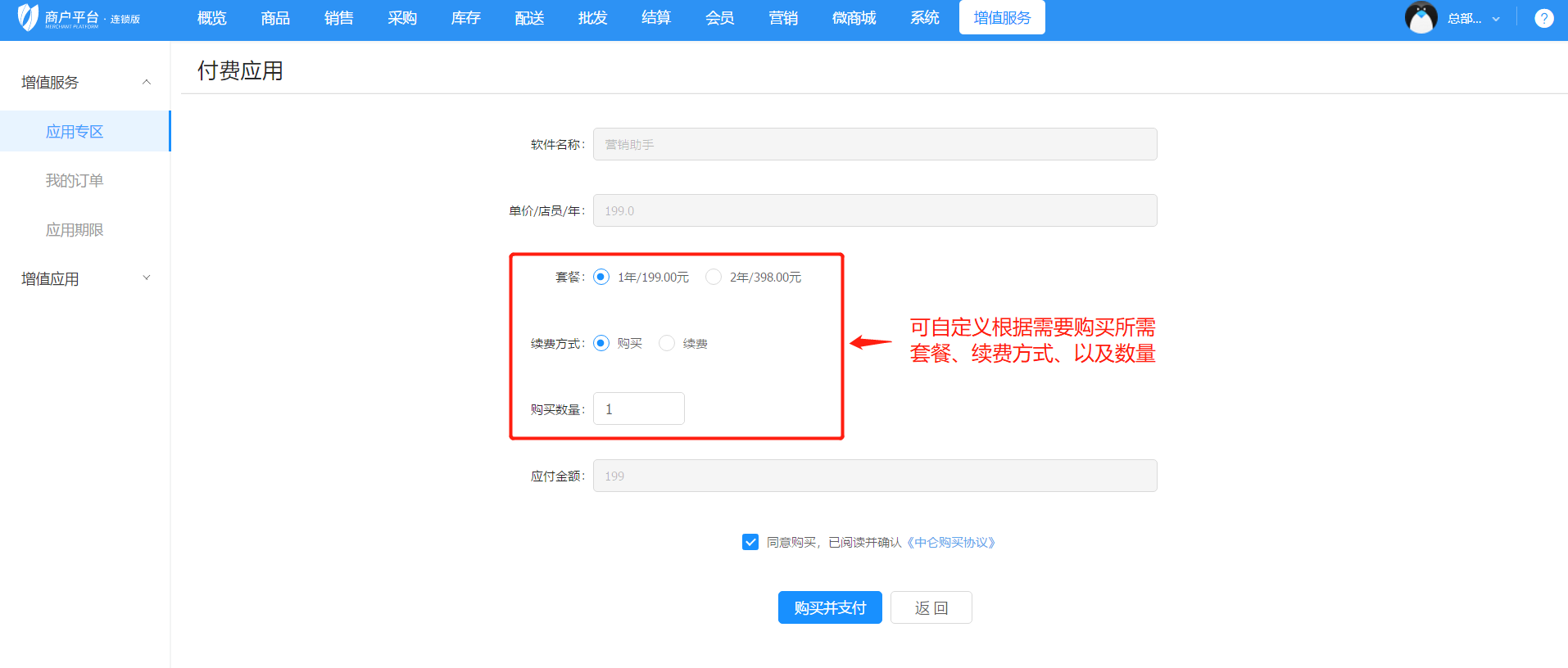Open 我的订单 in the sidebar
1568x668 pixels.
point(75,181)
